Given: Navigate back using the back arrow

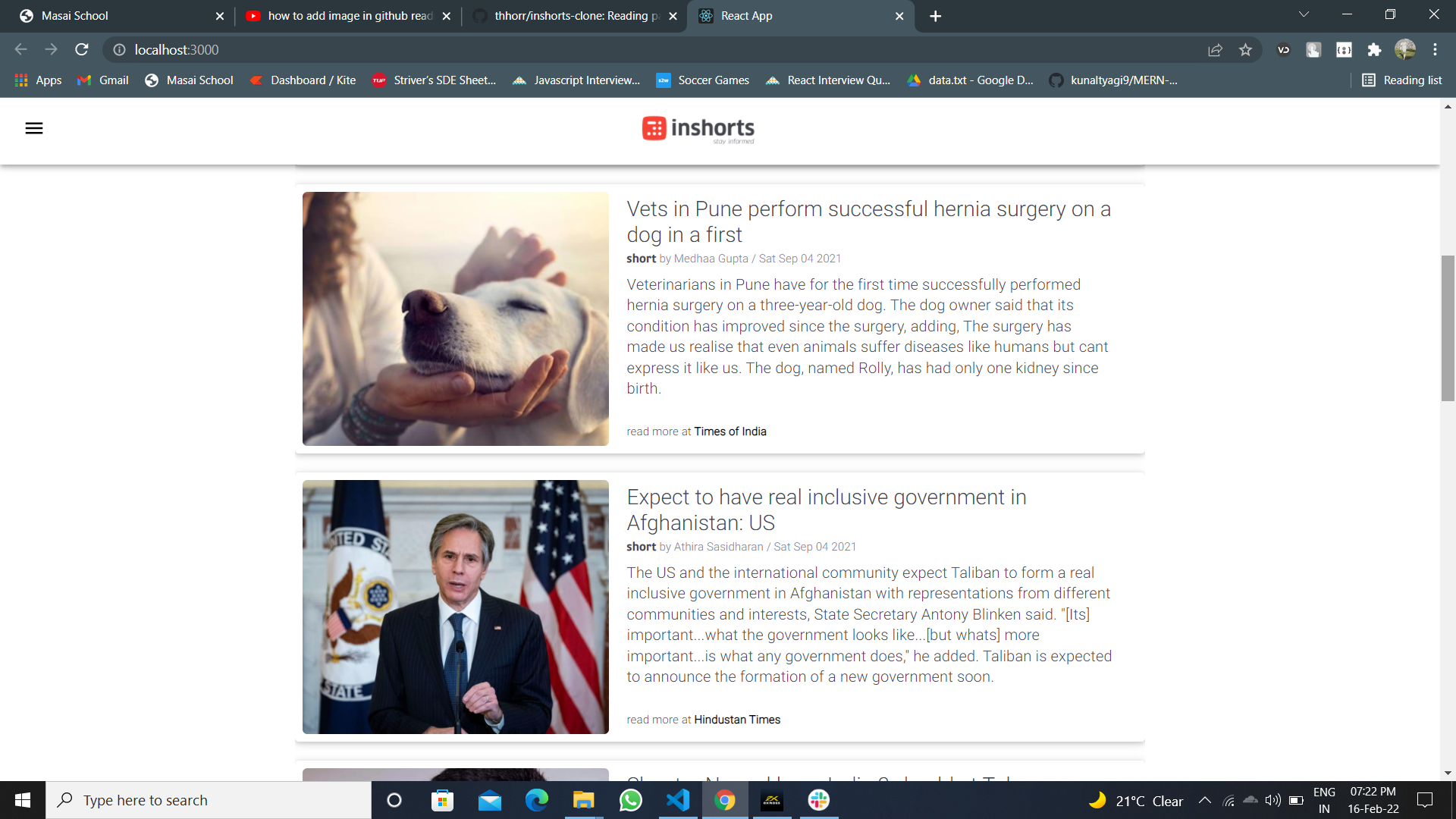Looking at the screenshot, I should 20,49.
